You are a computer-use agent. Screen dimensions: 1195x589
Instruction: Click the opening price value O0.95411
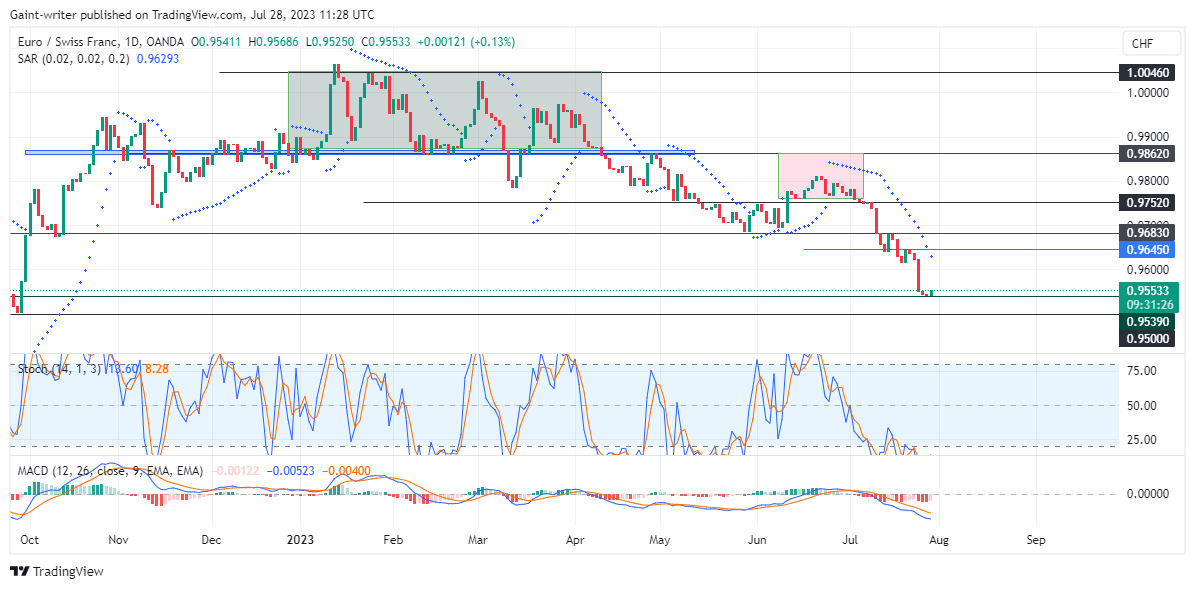point(217,43)
